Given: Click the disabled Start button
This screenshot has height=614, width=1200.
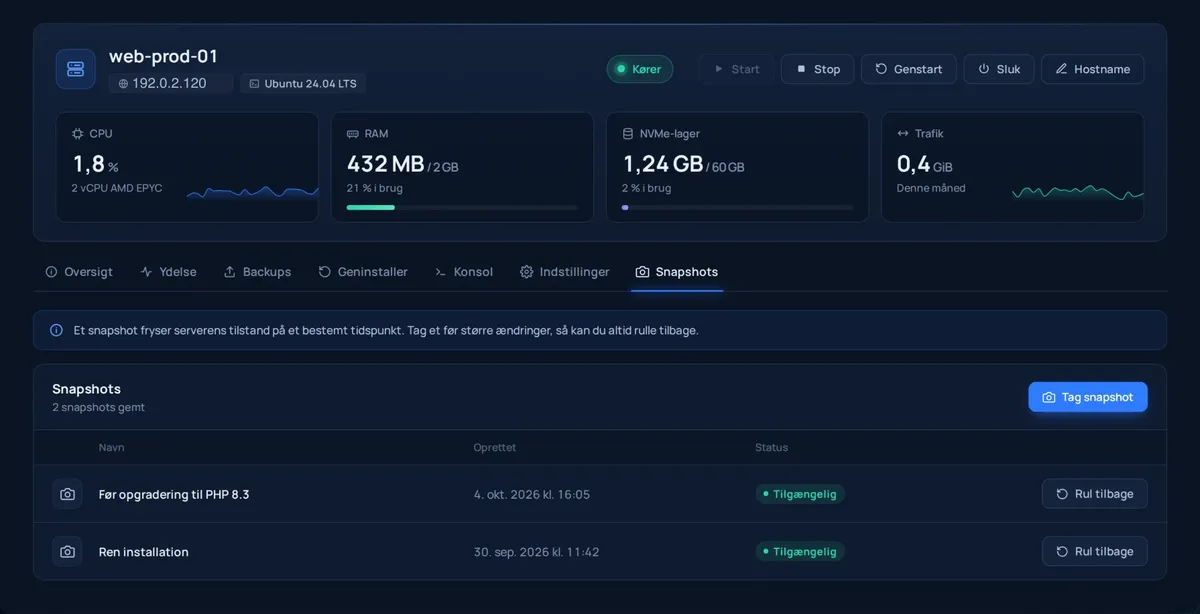Looking at the screenshot, I should [x=736, y=69].
